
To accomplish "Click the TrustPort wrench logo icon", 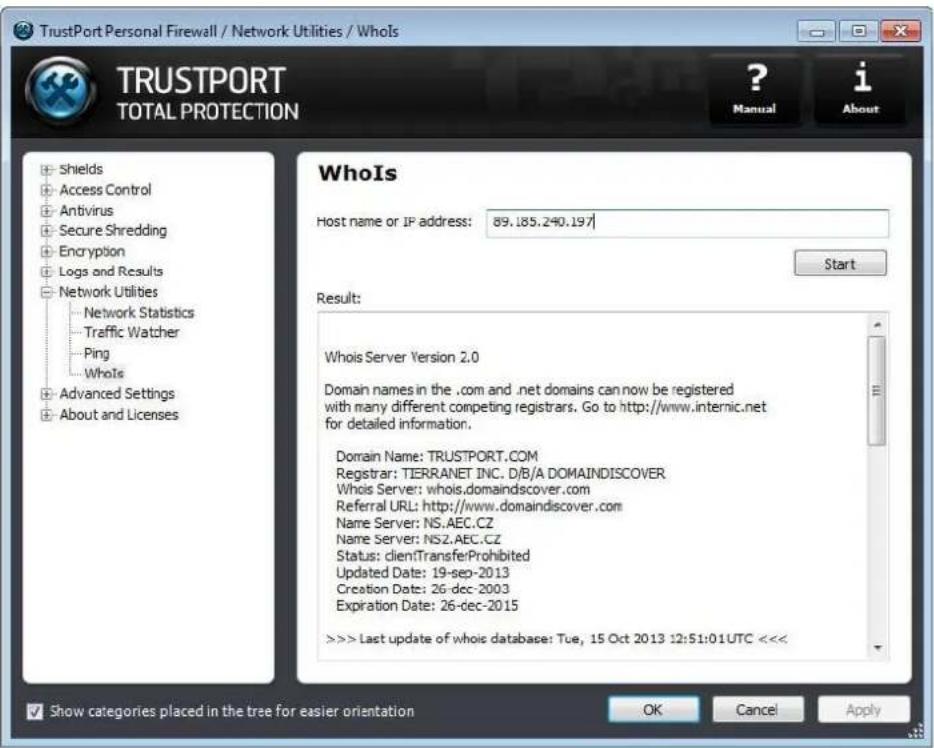I will pos(60,89).
